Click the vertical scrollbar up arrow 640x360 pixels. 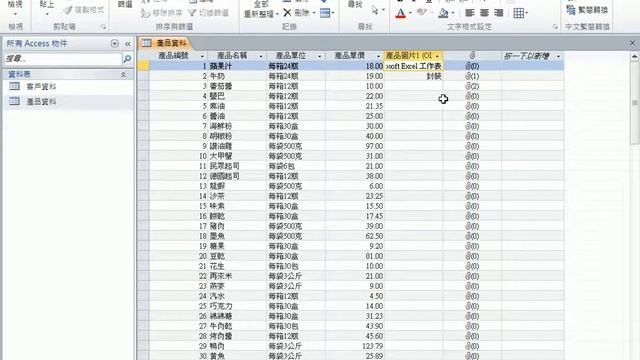(x=635, y=57)
